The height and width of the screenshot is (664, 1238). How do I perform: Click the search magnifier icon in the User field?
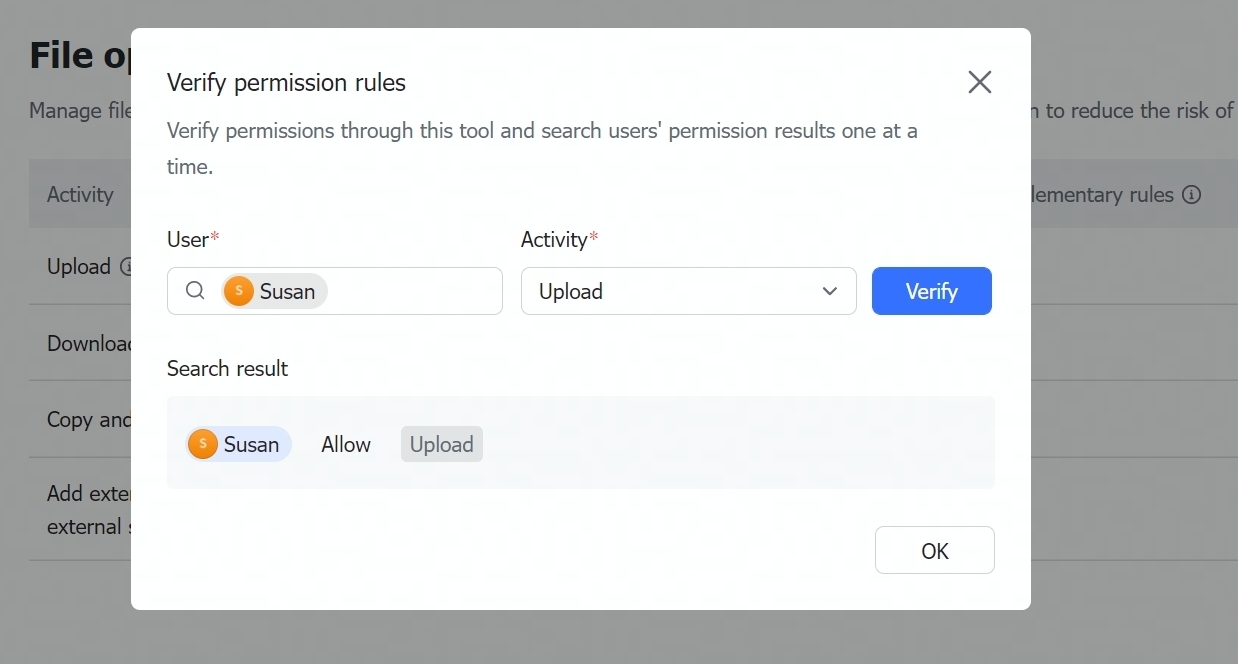[x=194, y=291]
